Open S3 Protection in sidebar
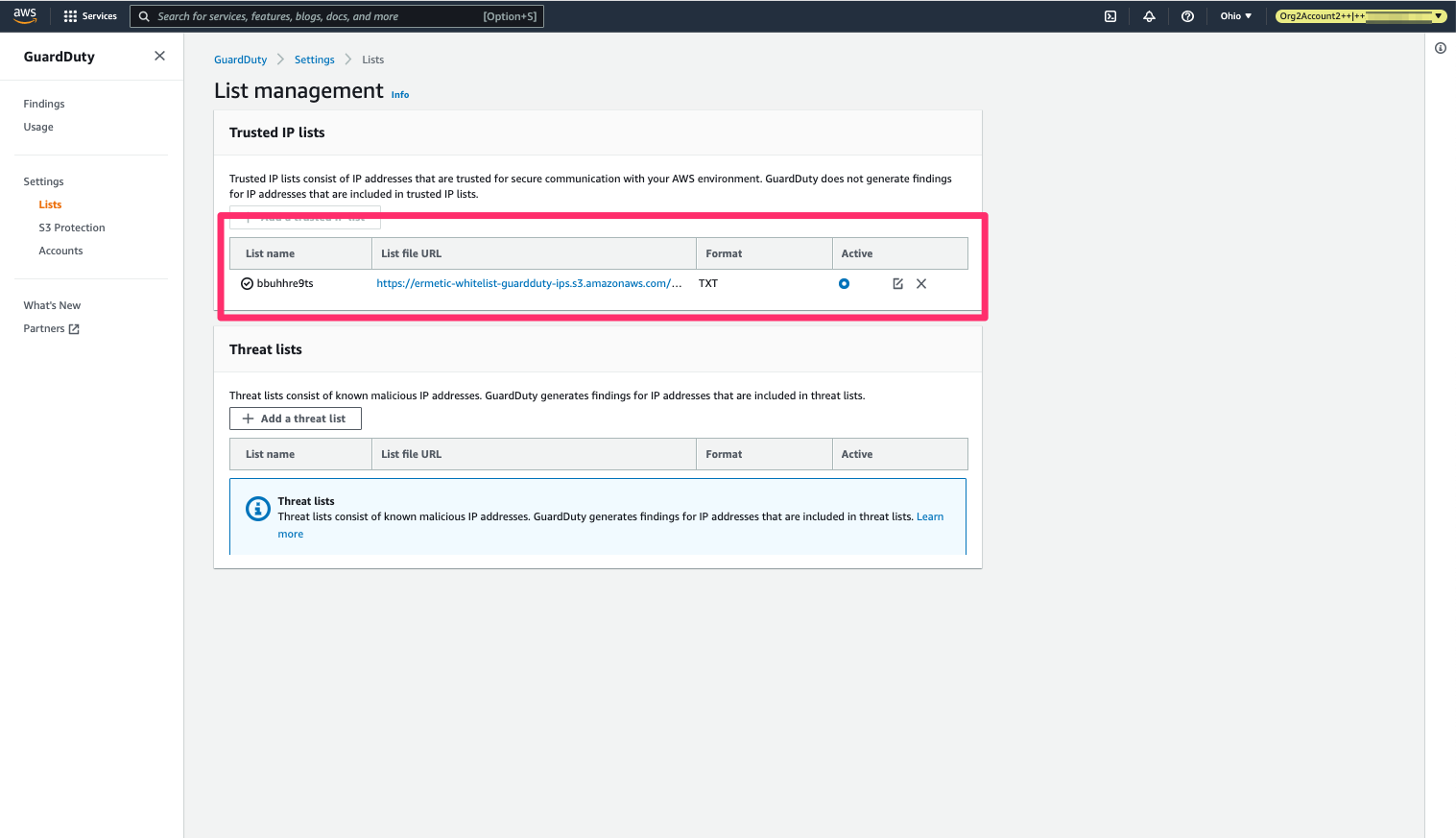This screenshot has width=1456, height=838. 72,227
